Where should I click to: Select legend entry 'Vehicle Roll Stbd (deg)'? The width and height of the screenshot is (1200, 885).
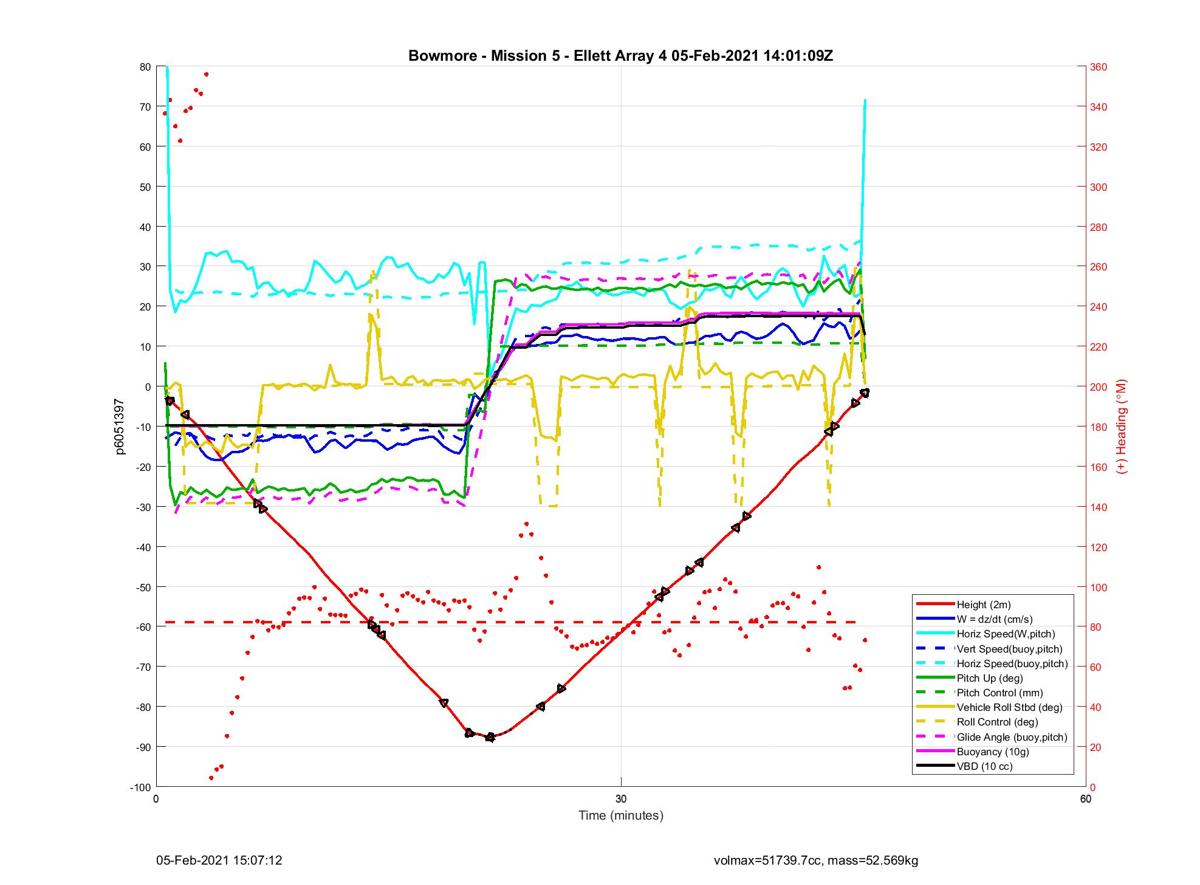pyautogui.click(x=1010, y=708)
